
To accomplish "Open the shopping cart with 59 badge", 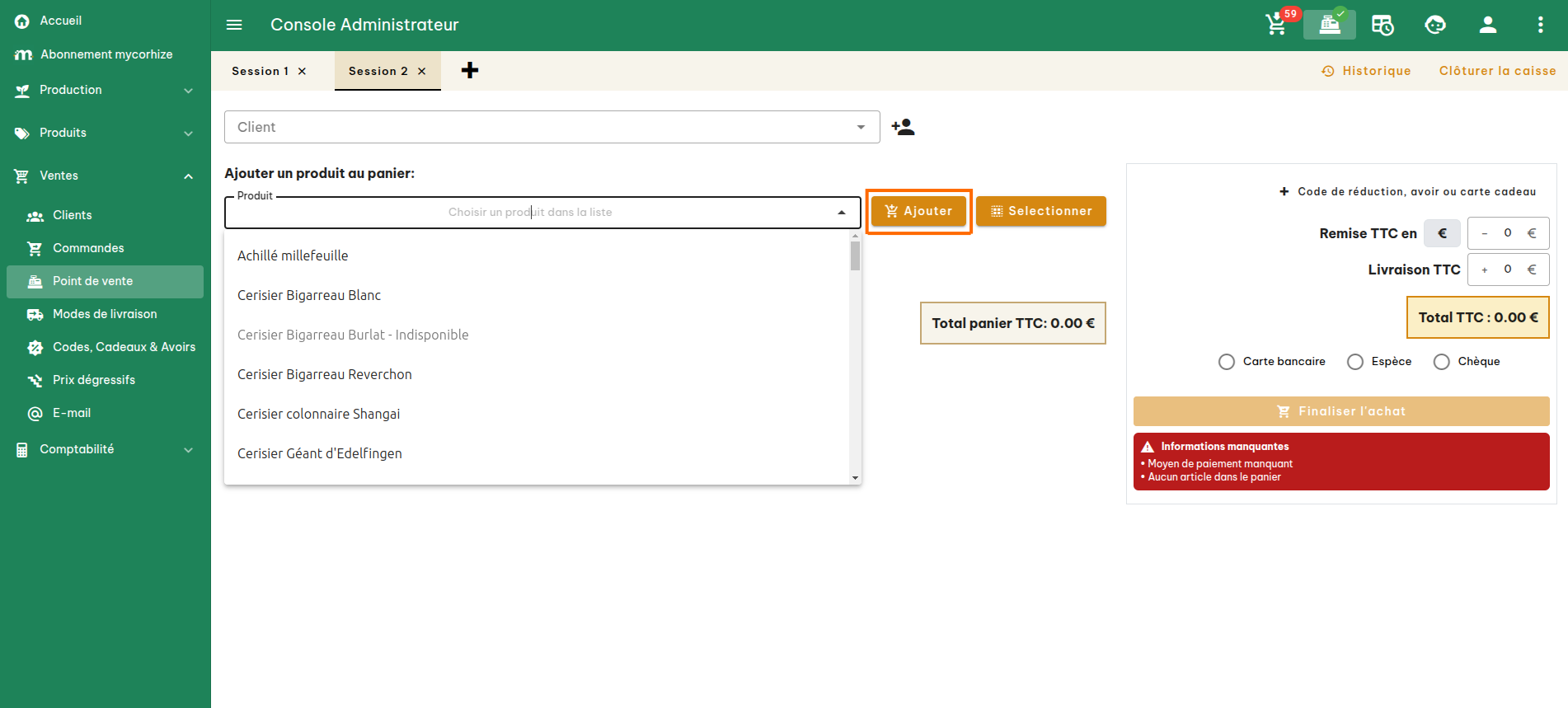I will 1277,24.
